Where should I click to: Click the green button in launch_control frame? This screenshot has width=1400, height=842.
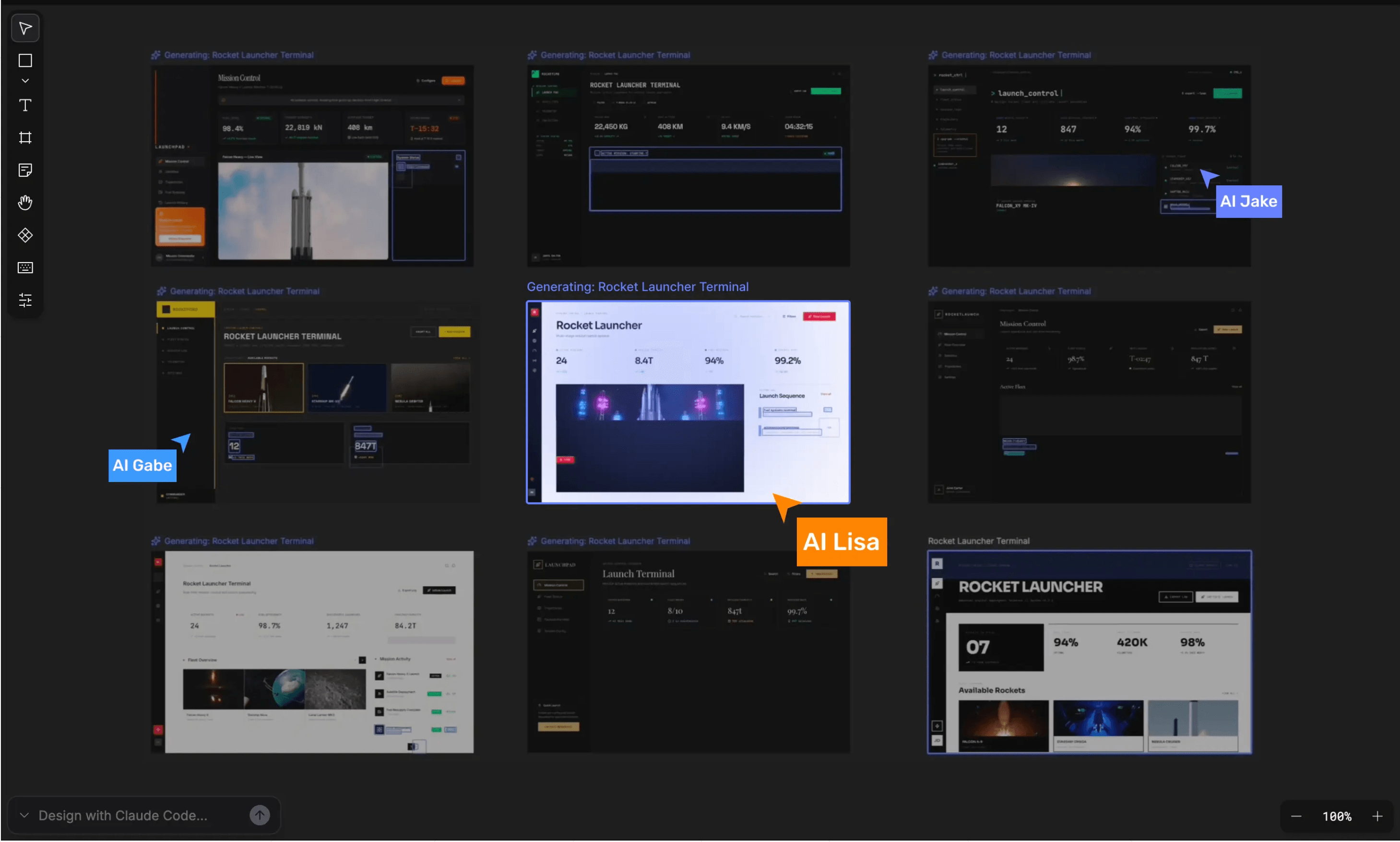1227,93
